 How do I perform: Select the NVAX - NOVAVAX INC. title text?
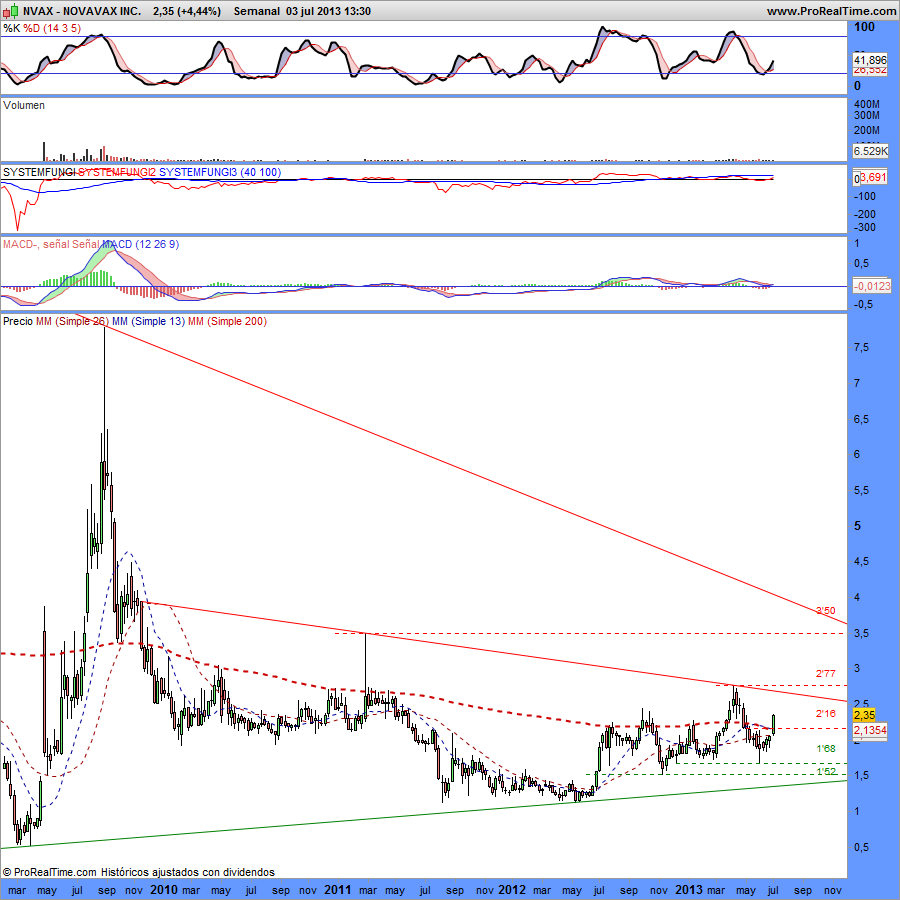(x=82, y=11)
